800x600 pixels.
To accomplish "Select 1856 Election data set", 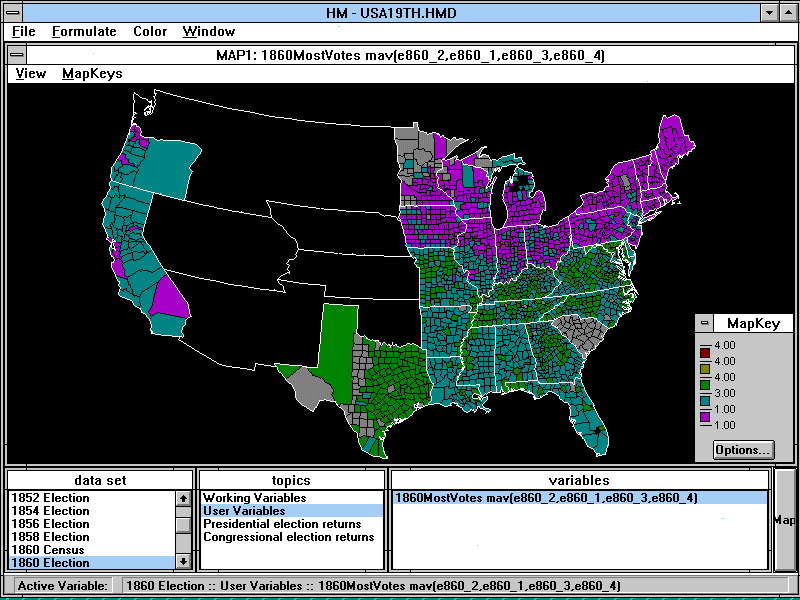I will coord(92,524).
